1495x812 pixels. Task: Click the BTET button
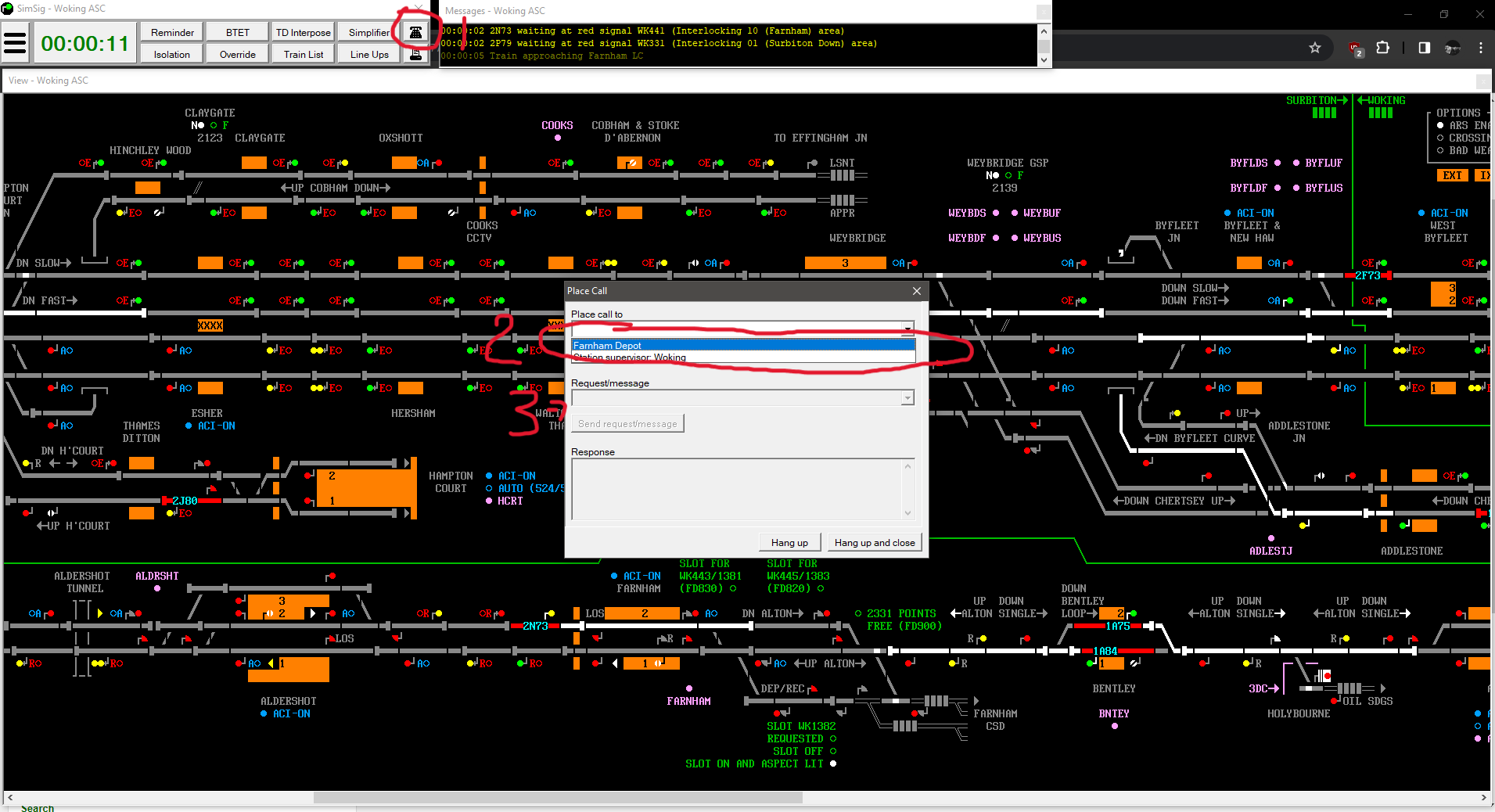(238, 32)
